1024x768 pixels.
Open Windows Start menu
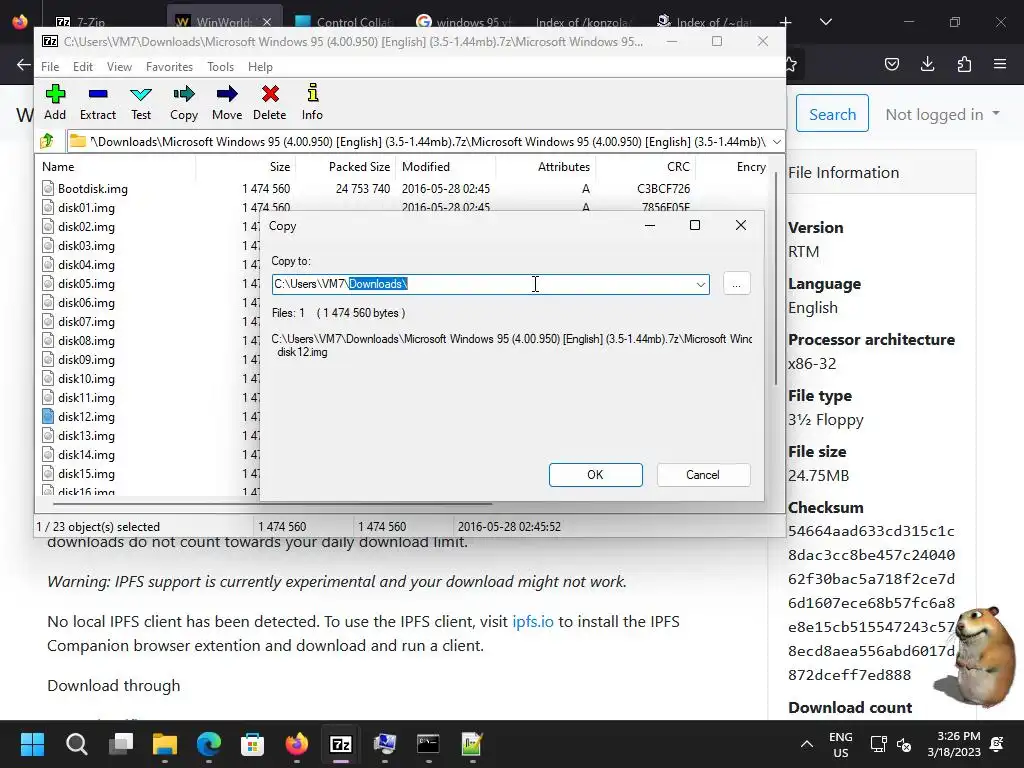(32, 744)
